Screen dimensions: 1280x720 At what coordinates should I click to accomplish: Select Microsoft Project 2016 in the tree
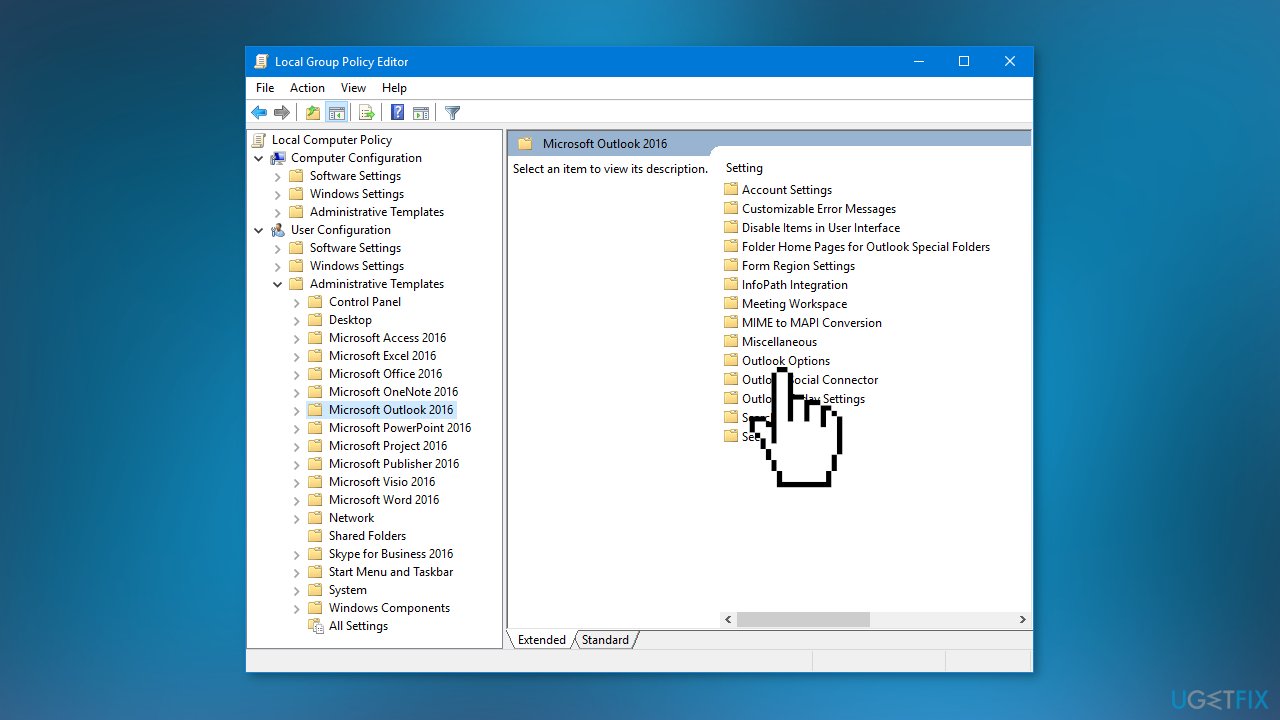388,446
